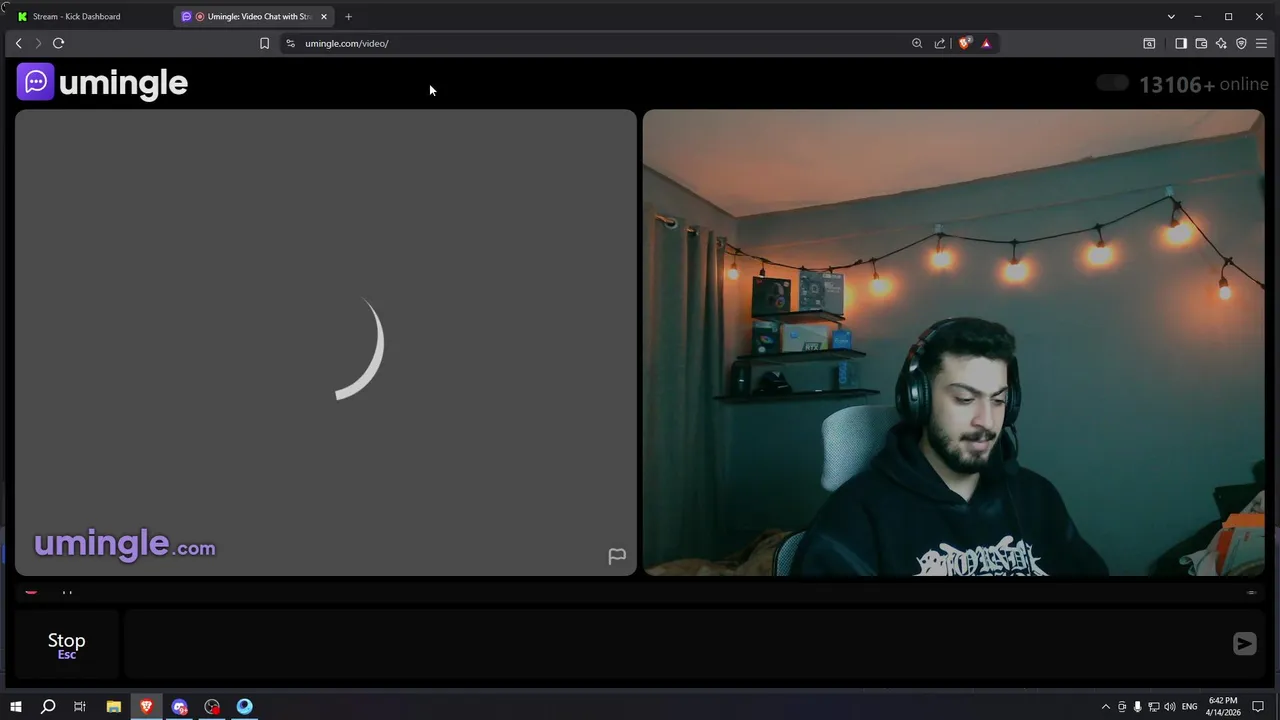Toggle the switch beside the online count

[1112, 83]
